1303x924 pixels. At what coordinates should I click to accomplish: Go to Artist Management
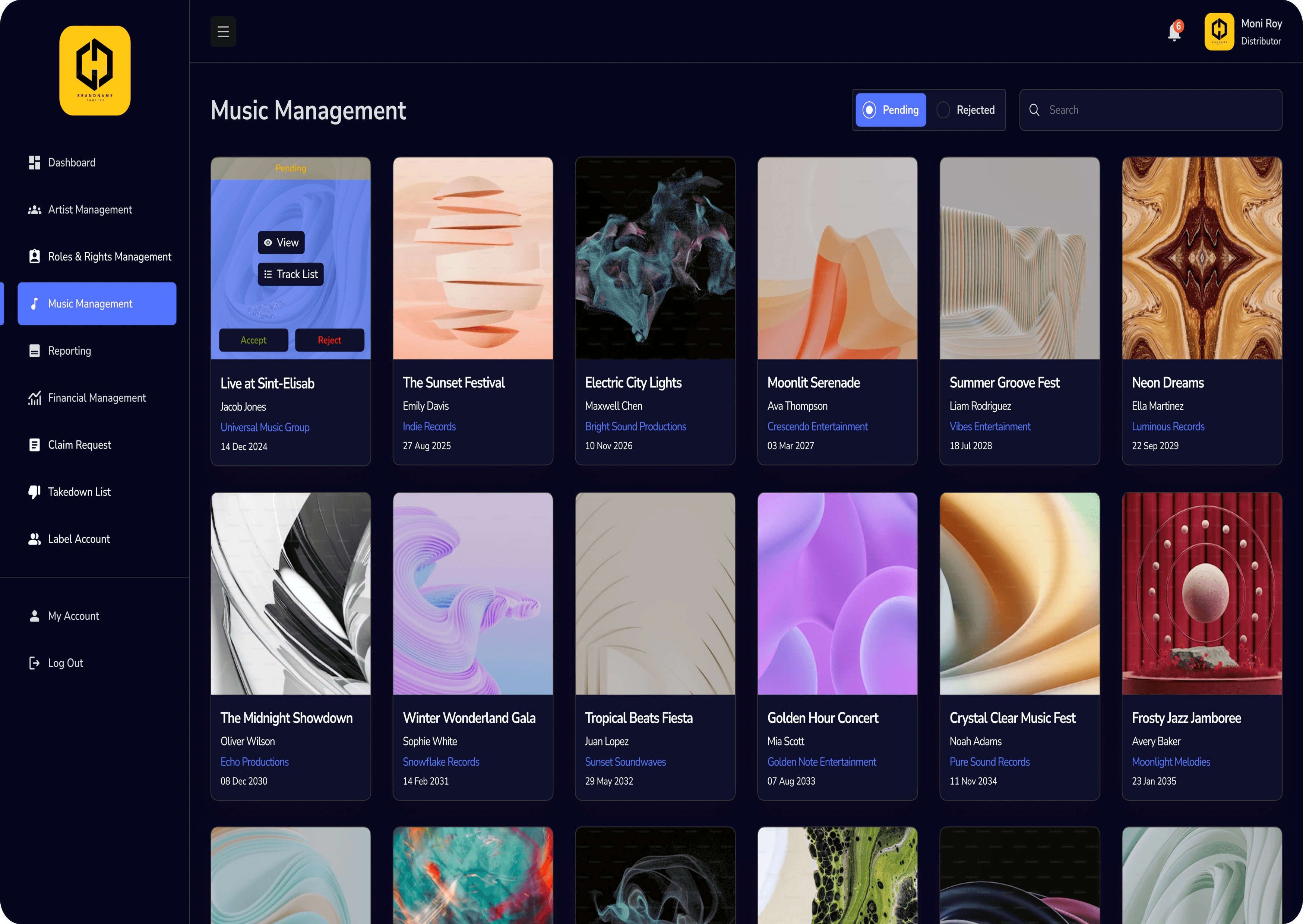pos(97,210)
